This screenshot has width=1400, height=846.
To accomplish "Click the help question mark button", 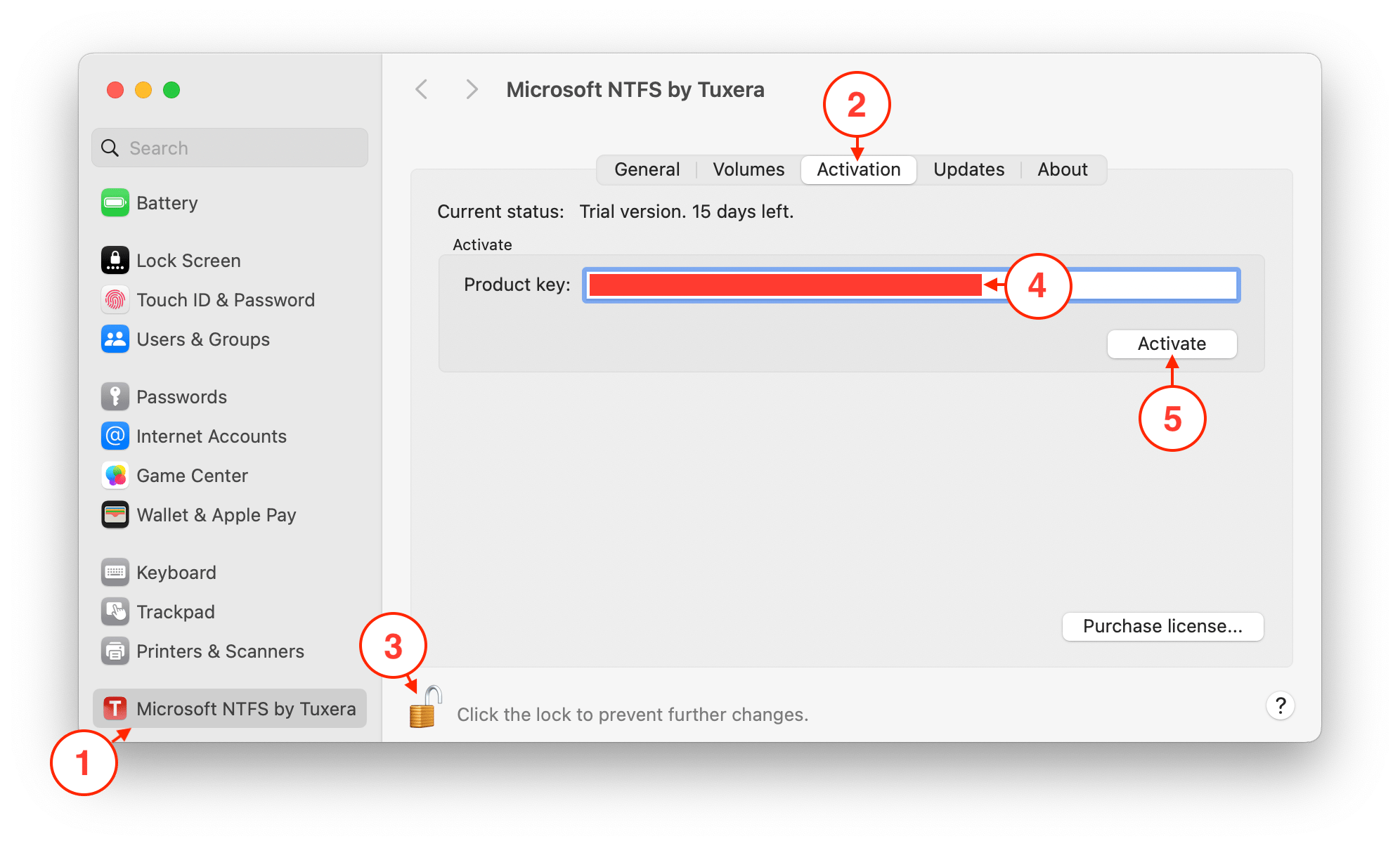I will 1281,705.
